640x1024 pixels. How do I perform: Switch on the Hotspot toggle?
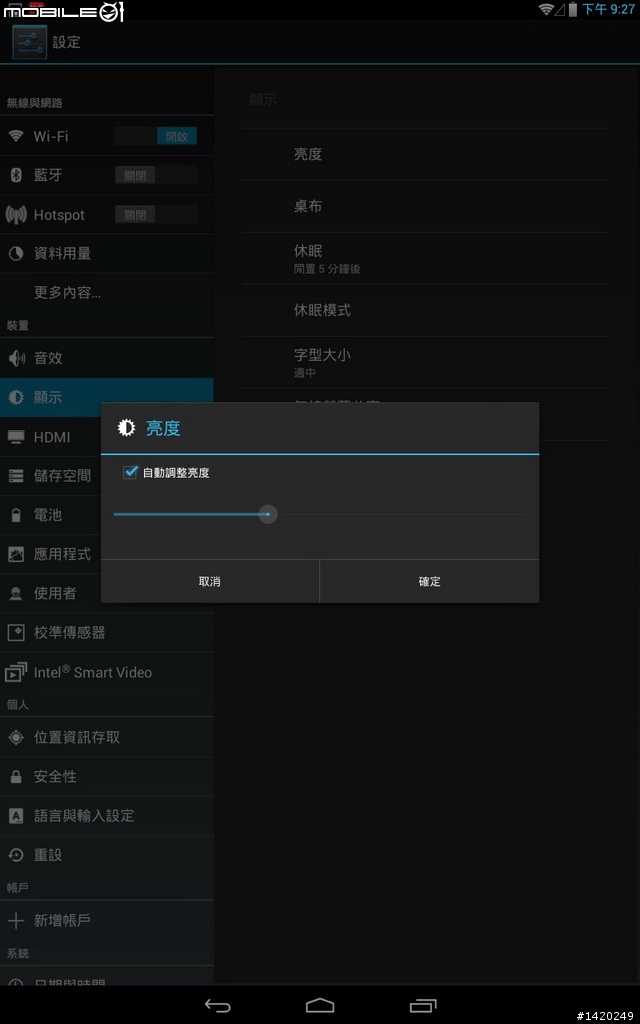point(156,214)
